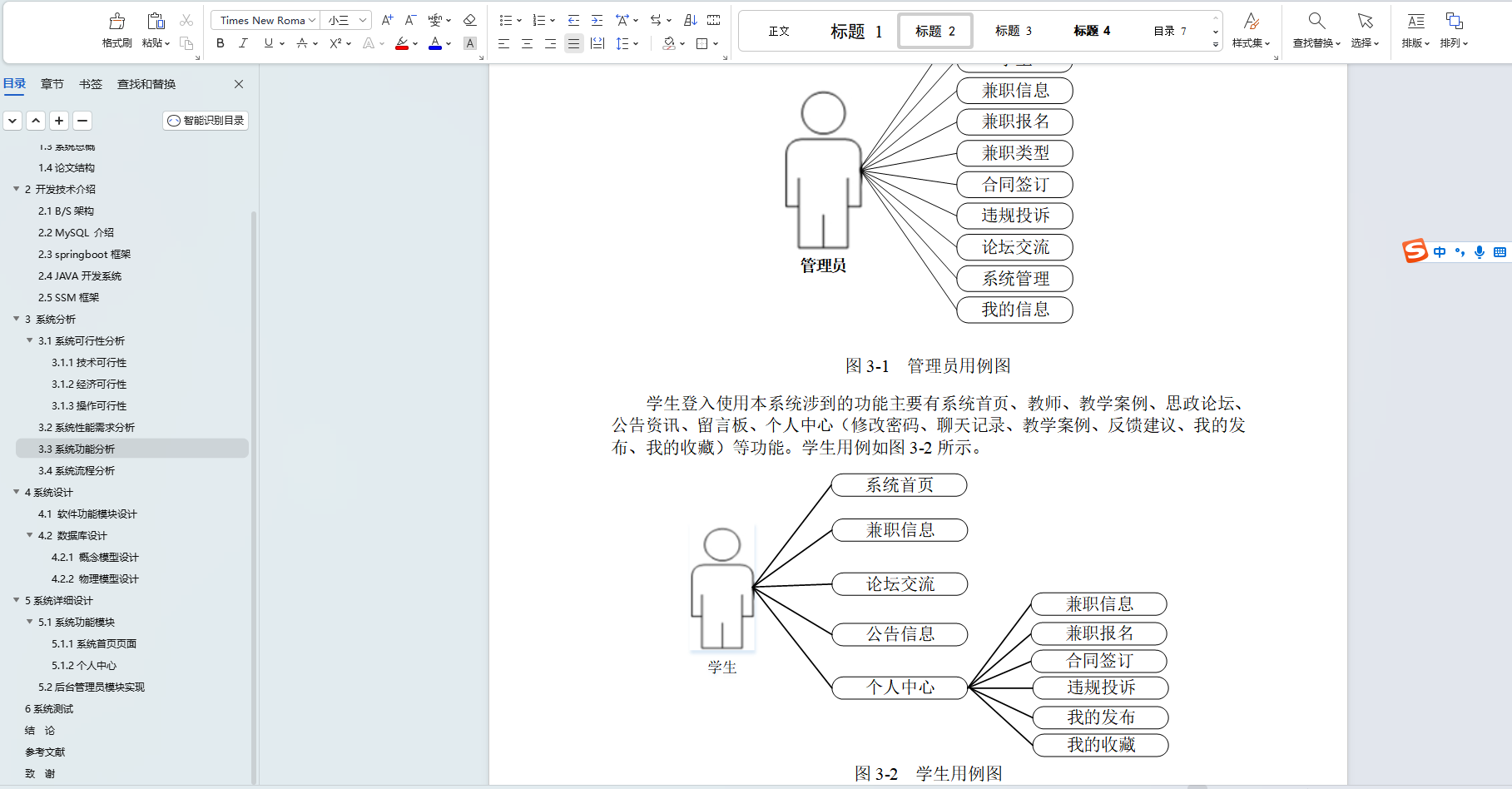
Task: Click the Copy icon below the scissors
Action: (x=186, y=43)
